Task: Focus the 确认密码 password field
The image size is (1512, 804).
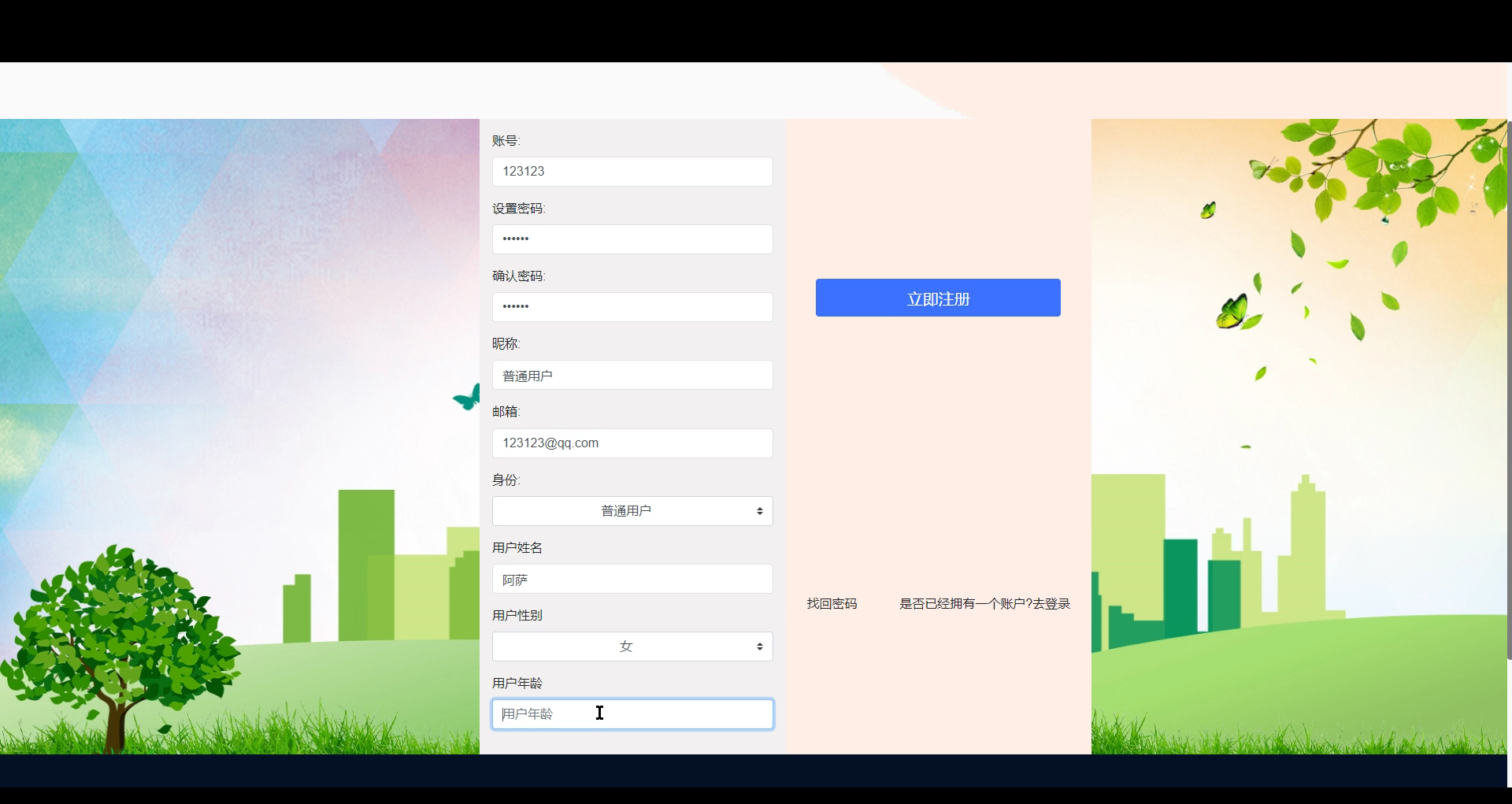Action: (632, 307)
